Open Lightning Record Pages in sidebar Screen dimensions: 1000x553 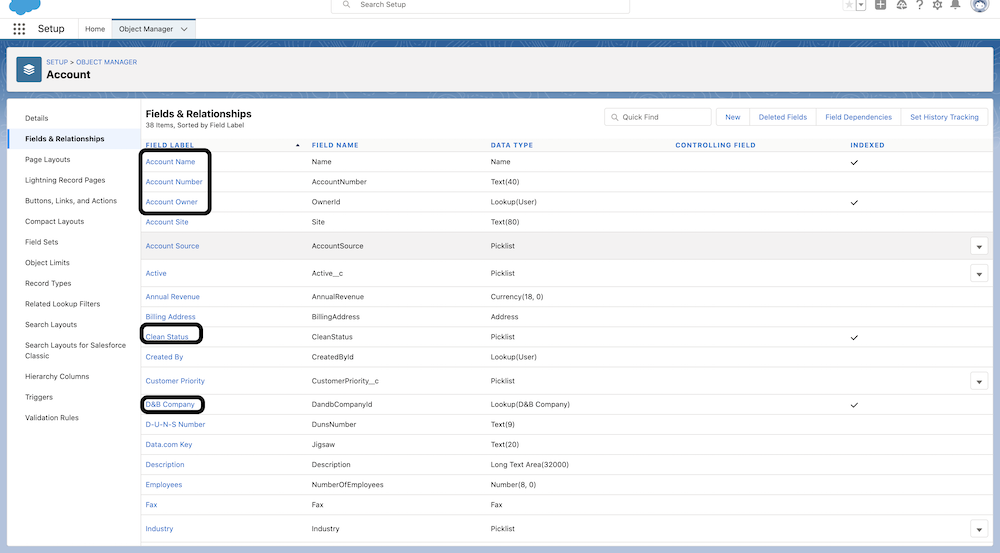click(x=65, y=180)
